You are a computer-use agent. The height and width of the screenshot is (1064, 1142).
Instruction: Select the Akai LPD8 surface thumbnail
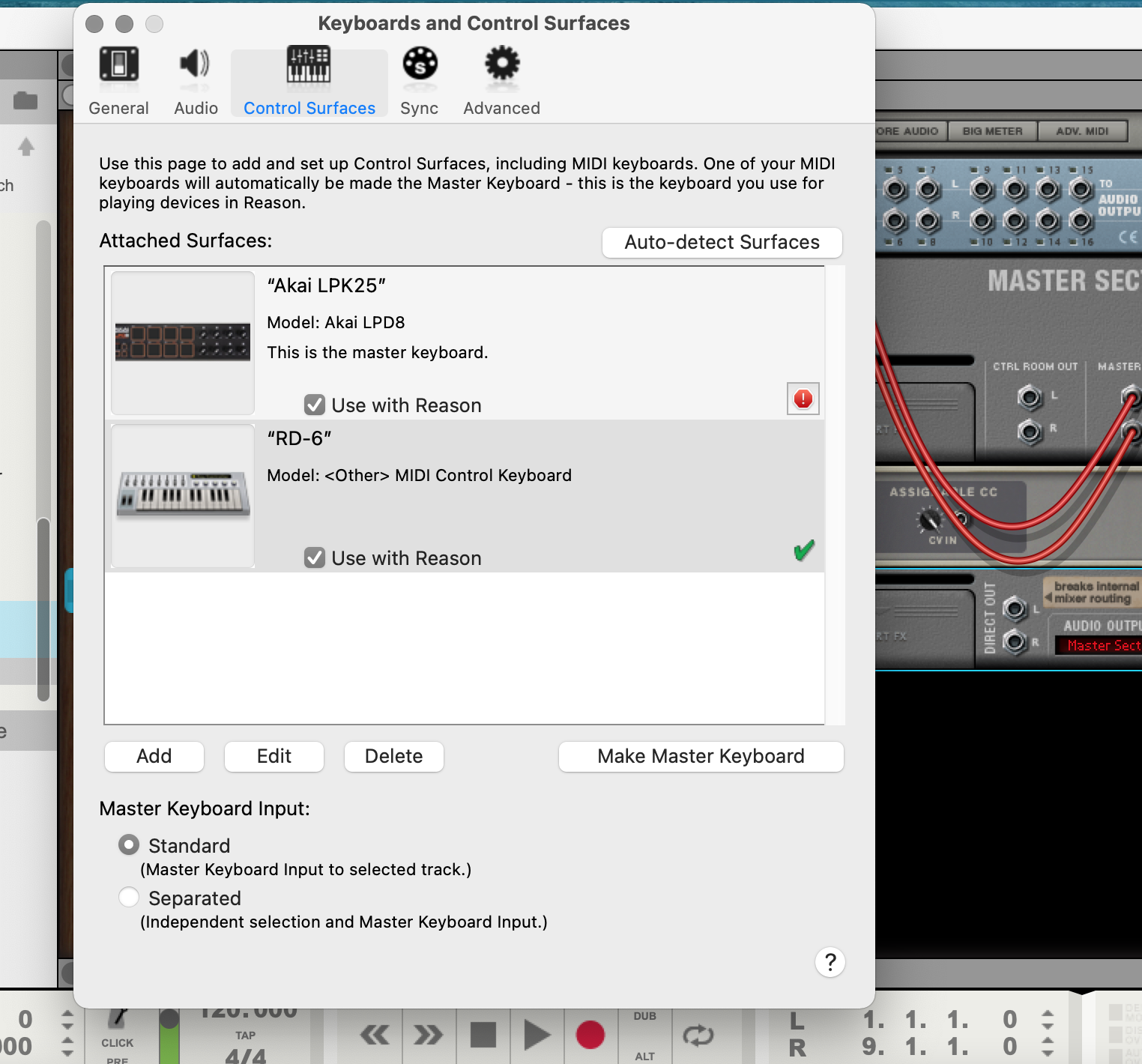click(x=183, y=342)
